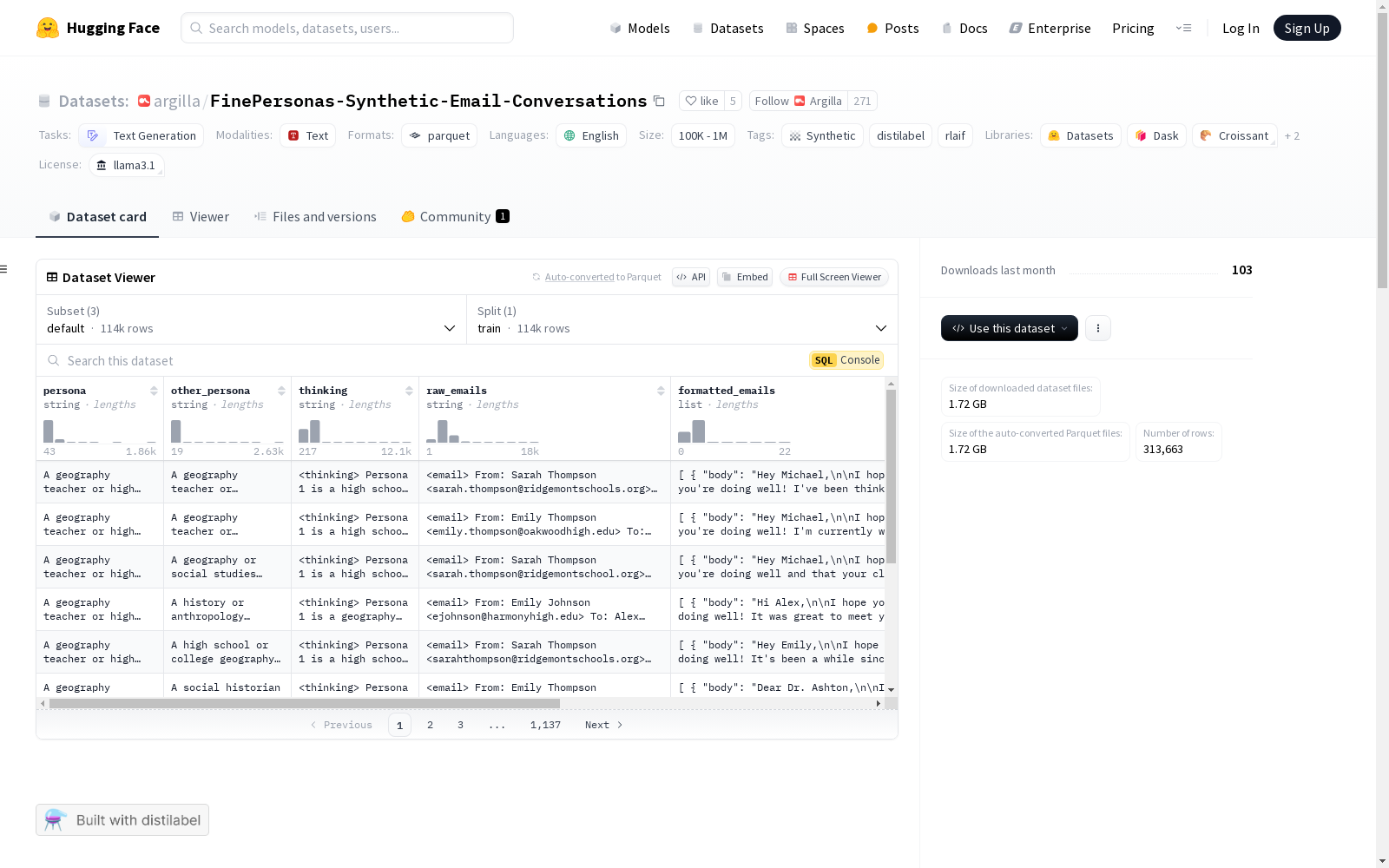Expand the Subset default dropdown

pyautogui.click(x=252, y=319)
